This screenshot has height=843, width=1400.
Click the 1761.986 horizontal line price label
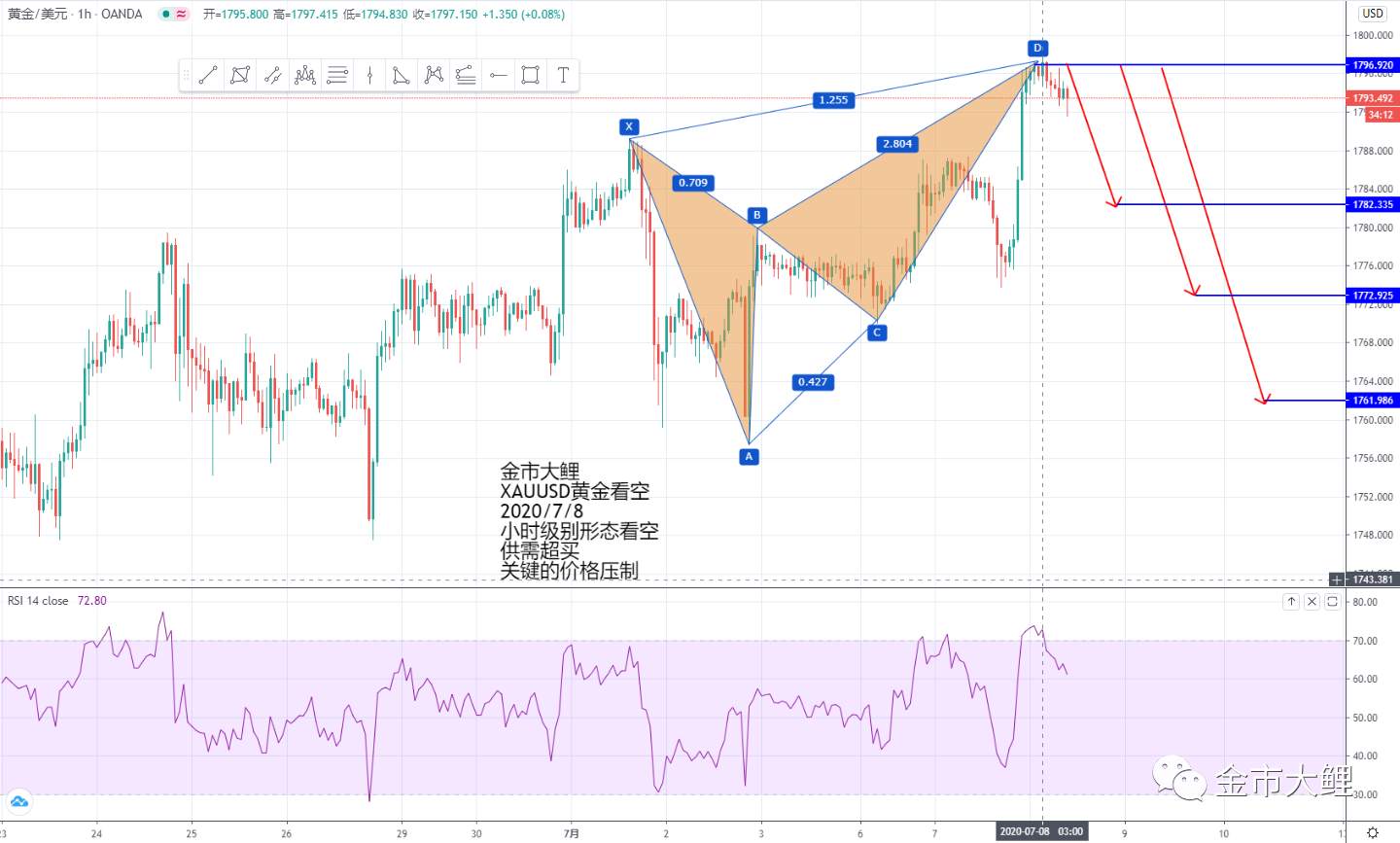1372,400
